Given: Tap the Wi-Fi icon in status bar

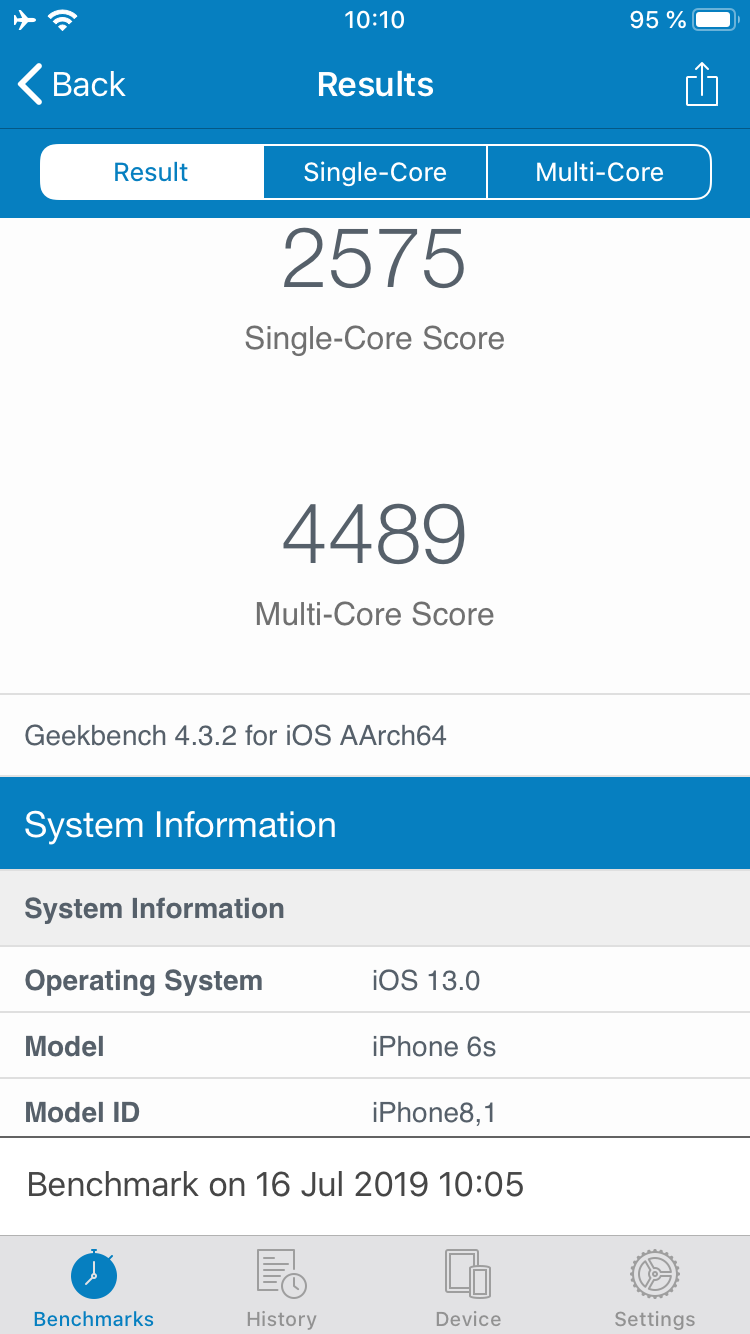Looking at the screenshot, I should [64, 20].
